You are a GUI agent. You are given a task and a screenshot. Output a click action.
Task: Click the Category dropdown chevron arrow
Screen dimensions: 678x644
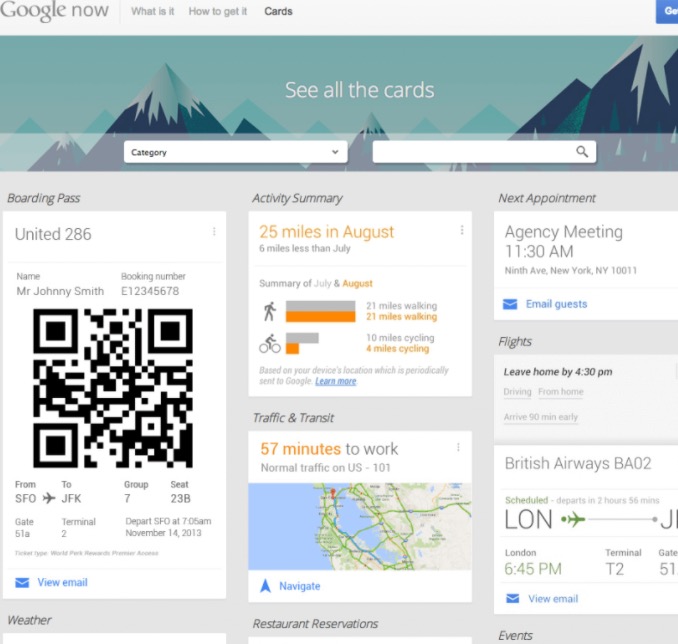335,152
